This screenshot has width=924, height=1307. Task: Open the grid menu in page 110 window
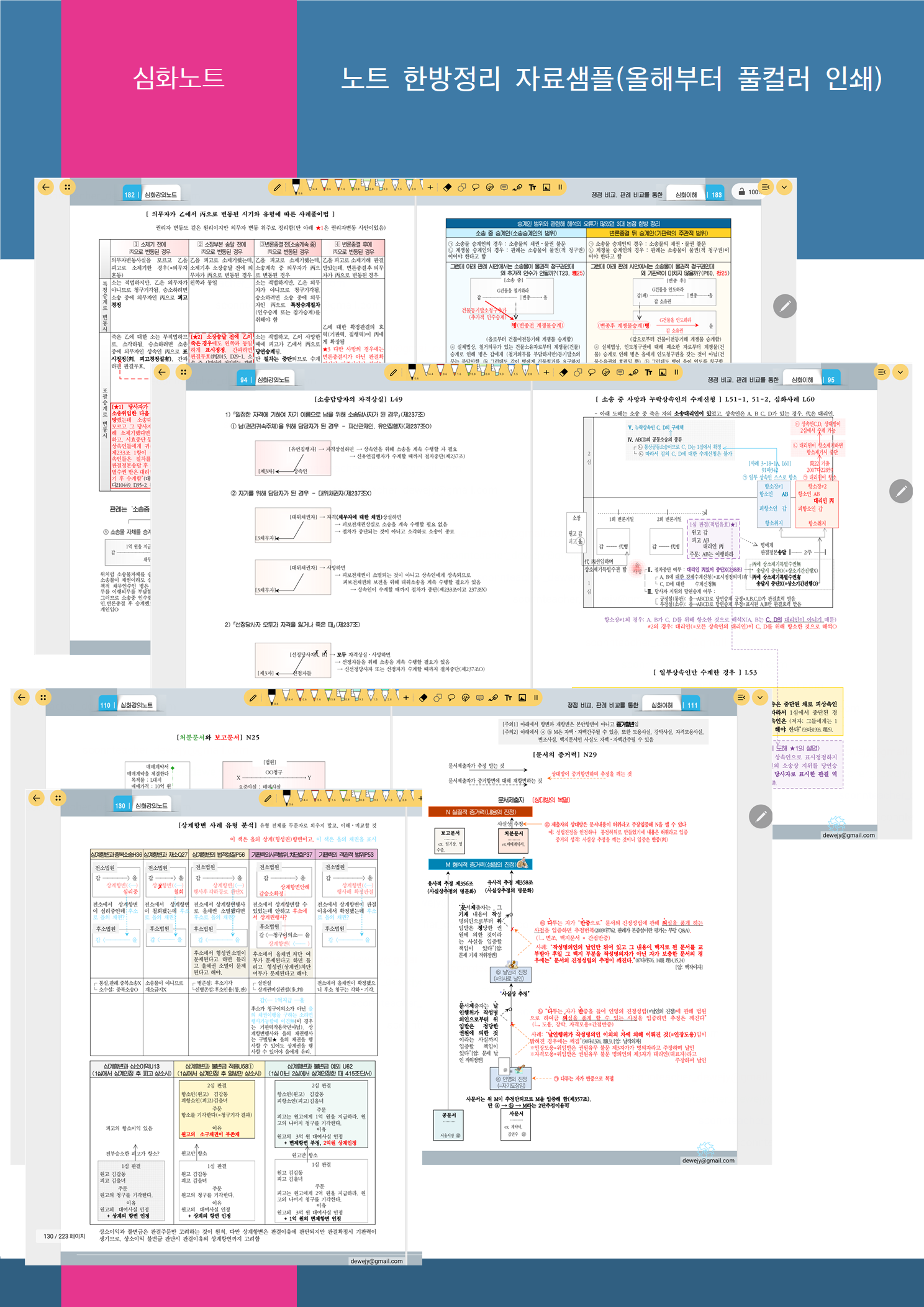[x=43, y=697]
